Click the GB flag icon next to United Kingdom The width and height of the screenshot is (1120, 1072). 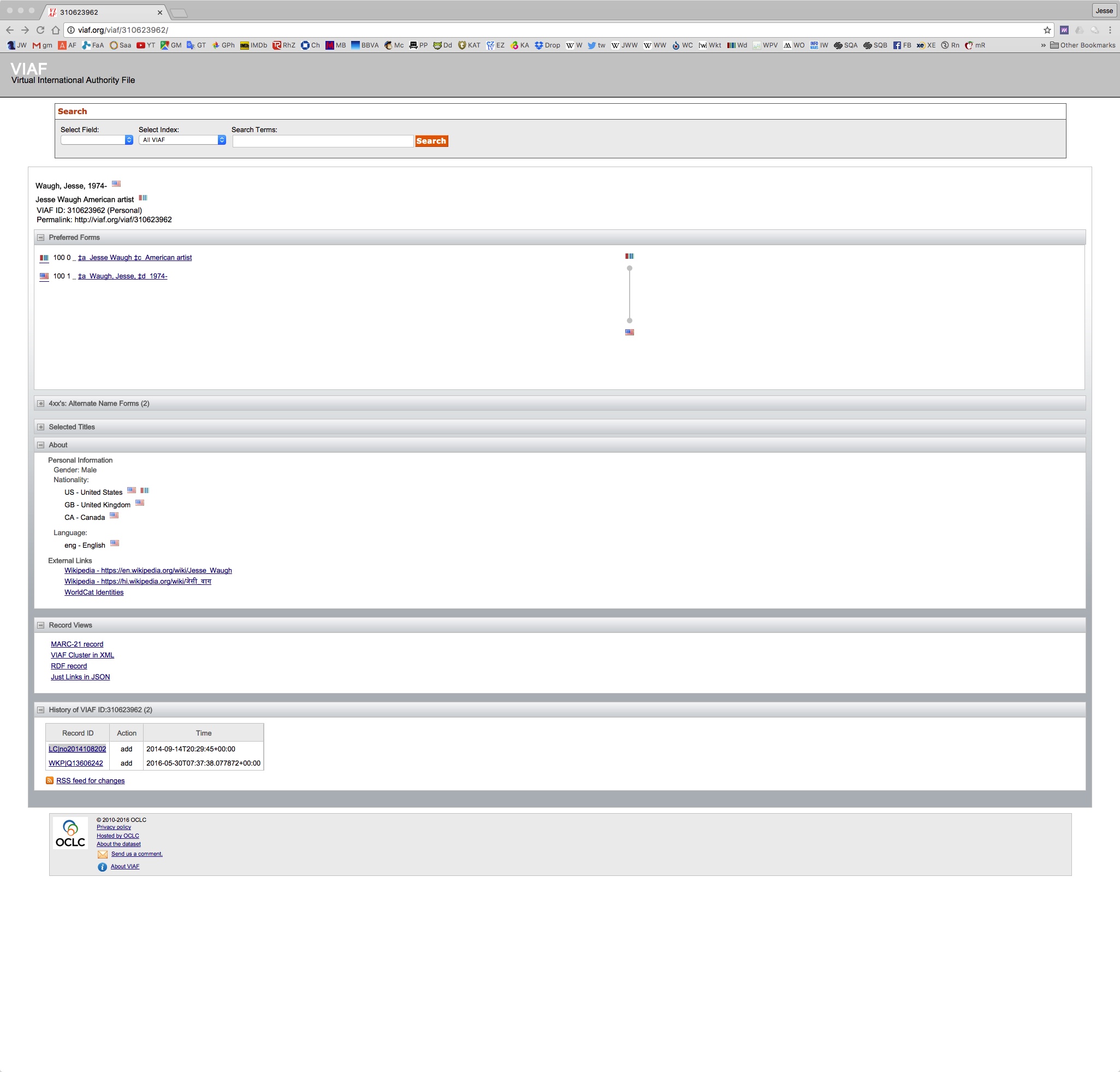[139, 504]
